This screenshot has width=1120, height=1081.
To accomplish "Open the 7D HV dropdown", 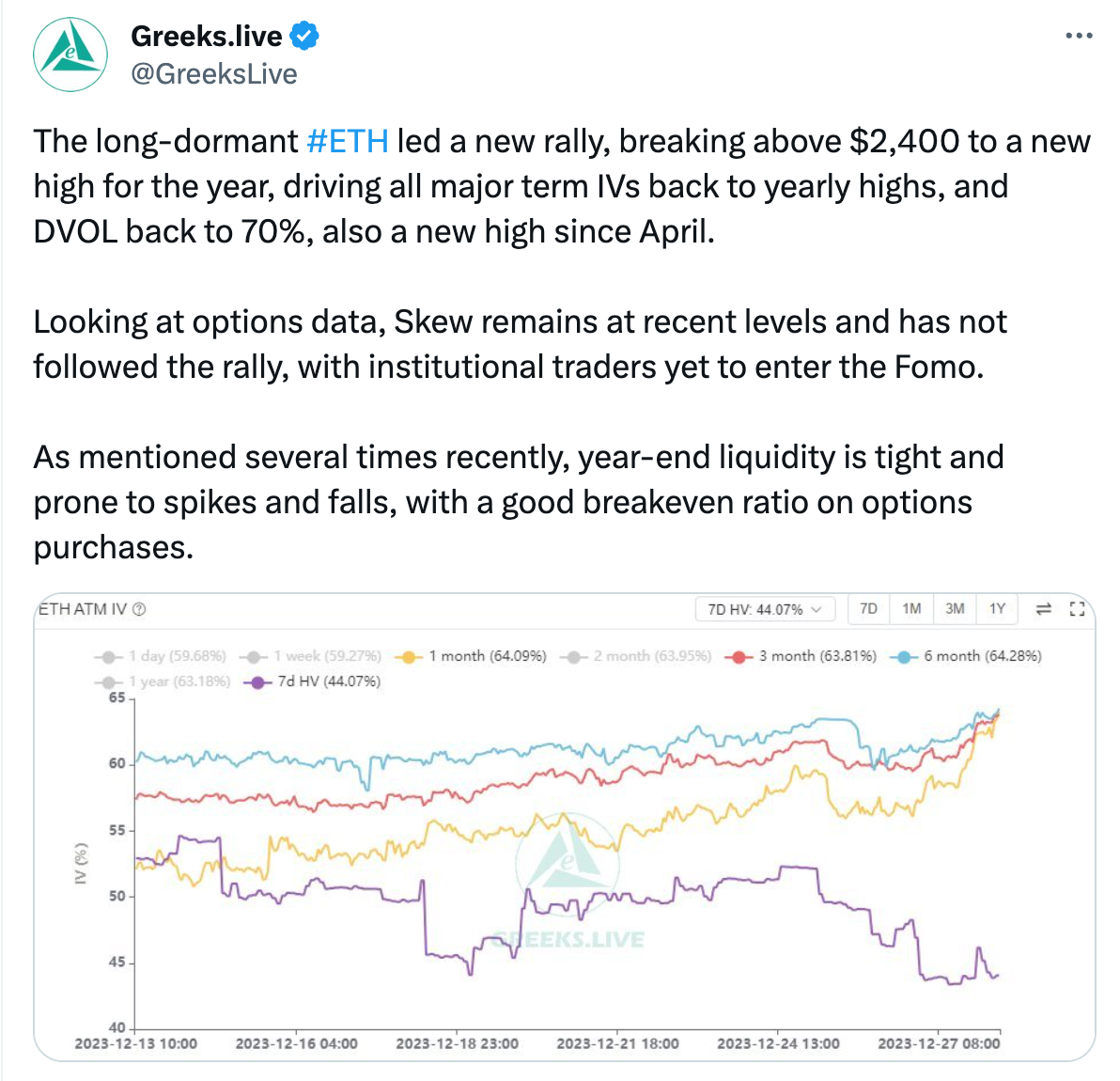I will pyautogui.click(x=765, y=609).
